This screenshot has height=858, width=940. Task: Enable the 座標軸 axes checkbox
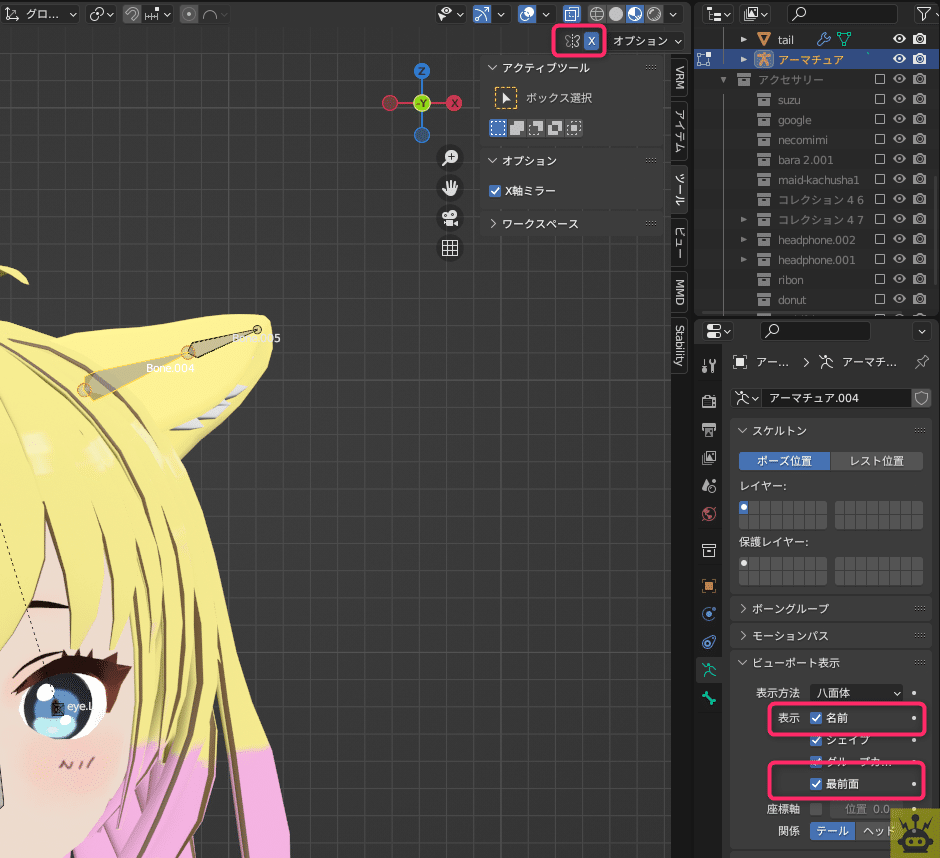[816, 809]
